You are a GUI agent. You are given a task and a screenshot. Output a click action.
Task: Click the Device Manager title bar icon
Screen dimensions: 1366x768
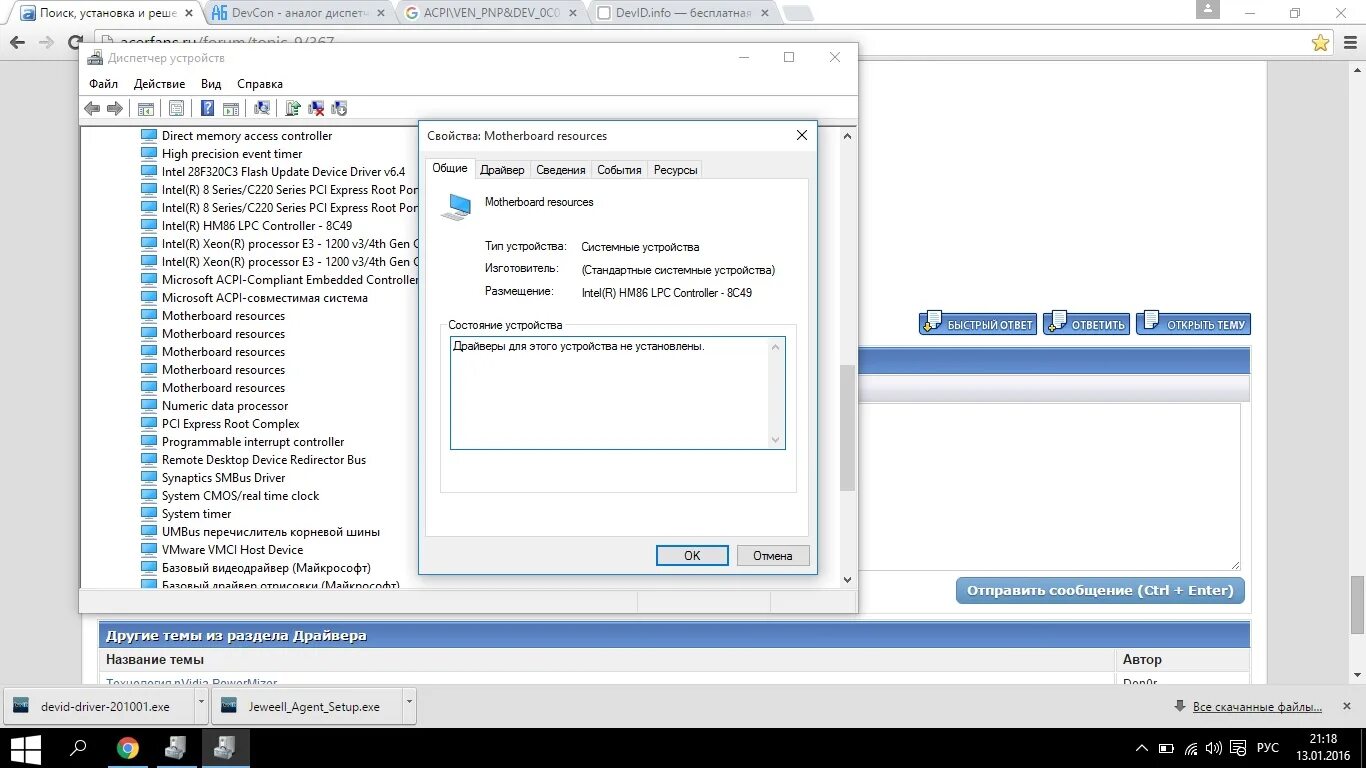[x=95, y=58]
